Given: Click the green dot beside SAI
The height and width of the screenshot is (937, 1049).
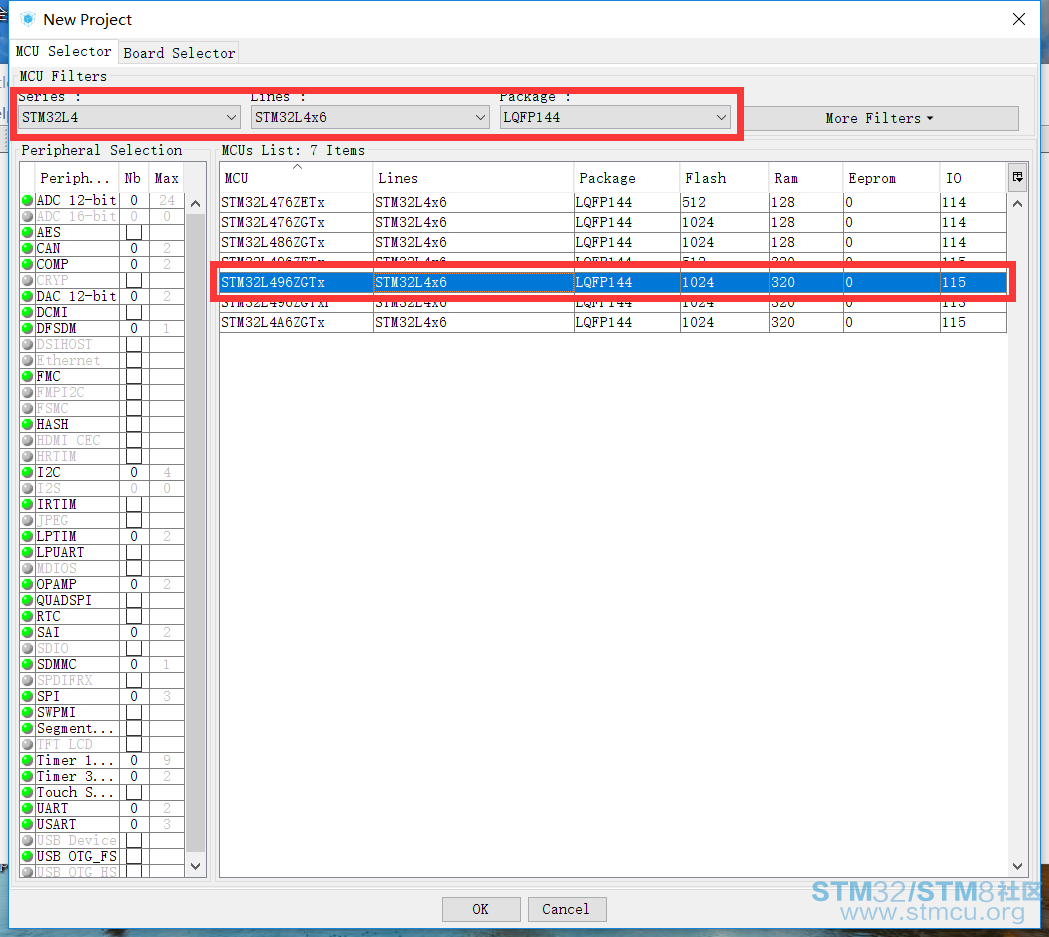Looking at the screenshot, I should (27, 632).
